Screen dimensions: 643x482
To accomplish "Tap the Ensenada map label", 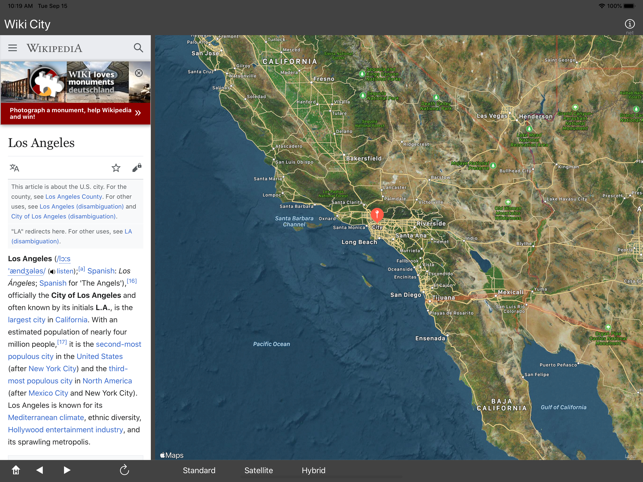I will pos(430,338).
